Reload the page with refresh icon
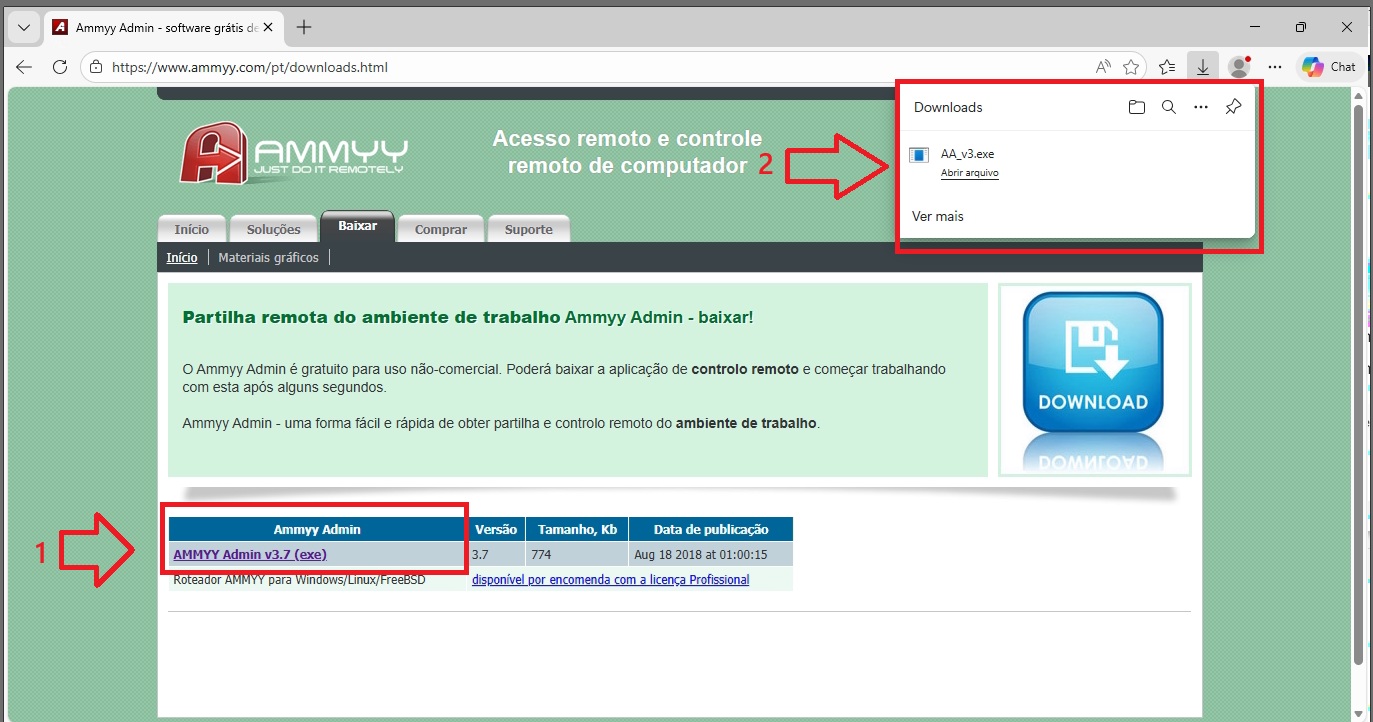Image resolution: width=1373 pixels, height=722 pixels. coord(60,67)
